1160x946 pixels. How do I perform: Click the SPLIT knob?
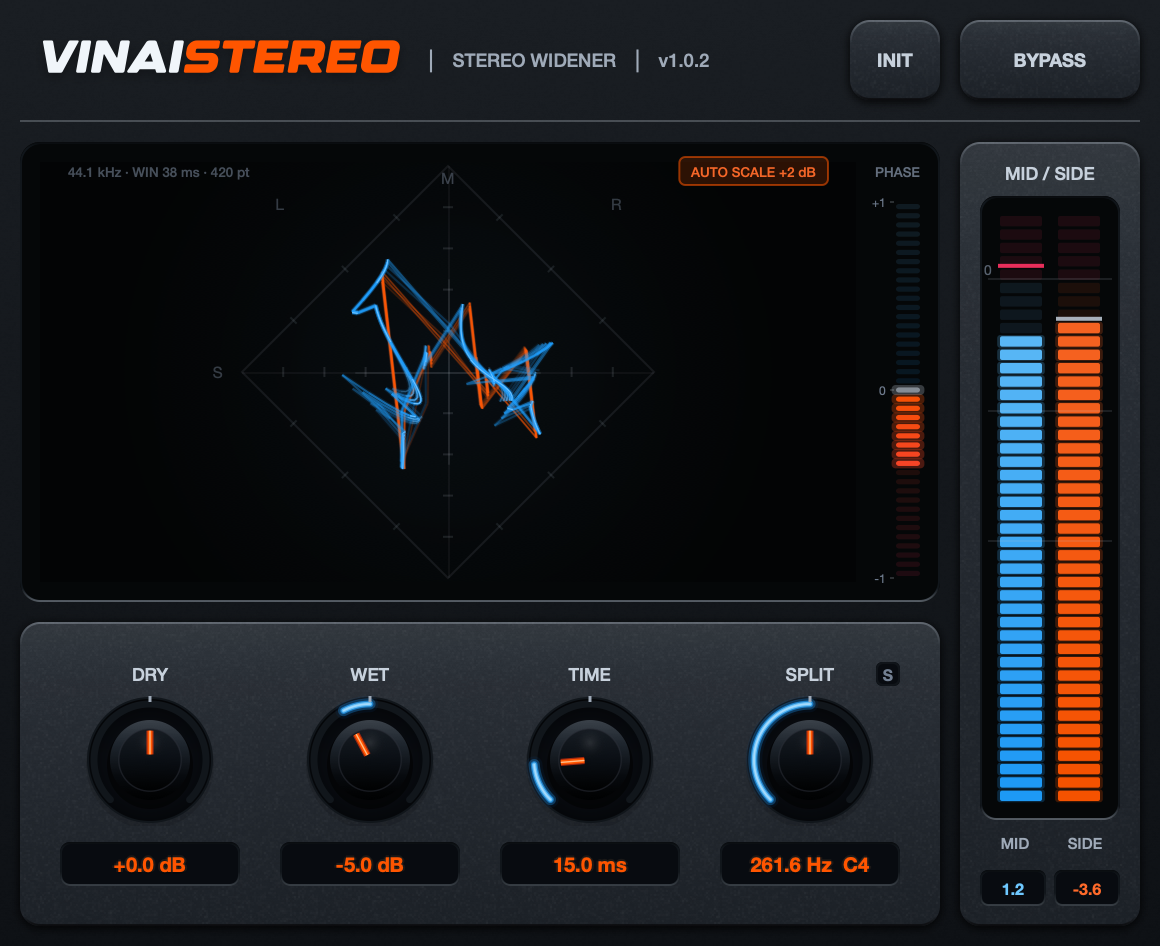click(x=809, y=759)
